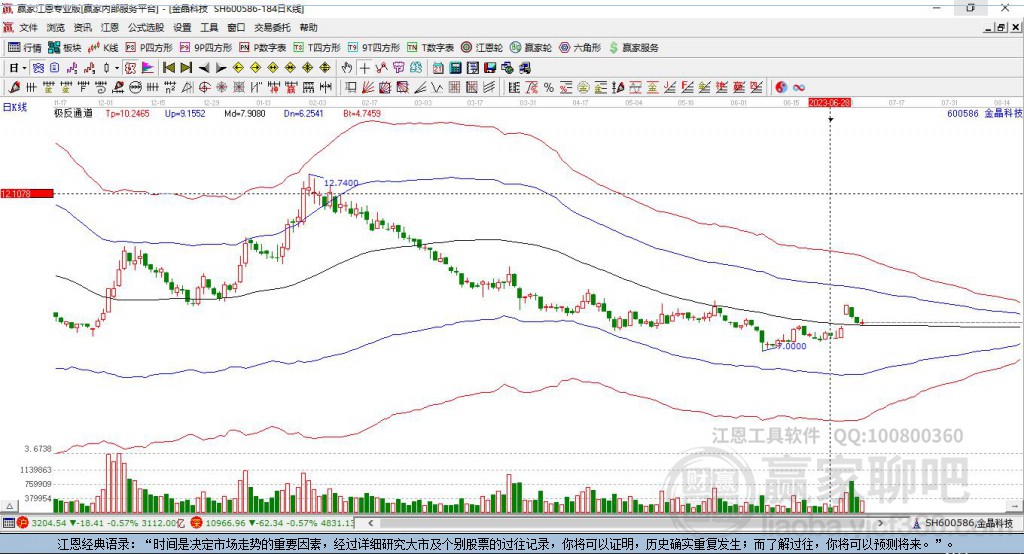Restore the inner child window button

click(x=1000, y=27)
